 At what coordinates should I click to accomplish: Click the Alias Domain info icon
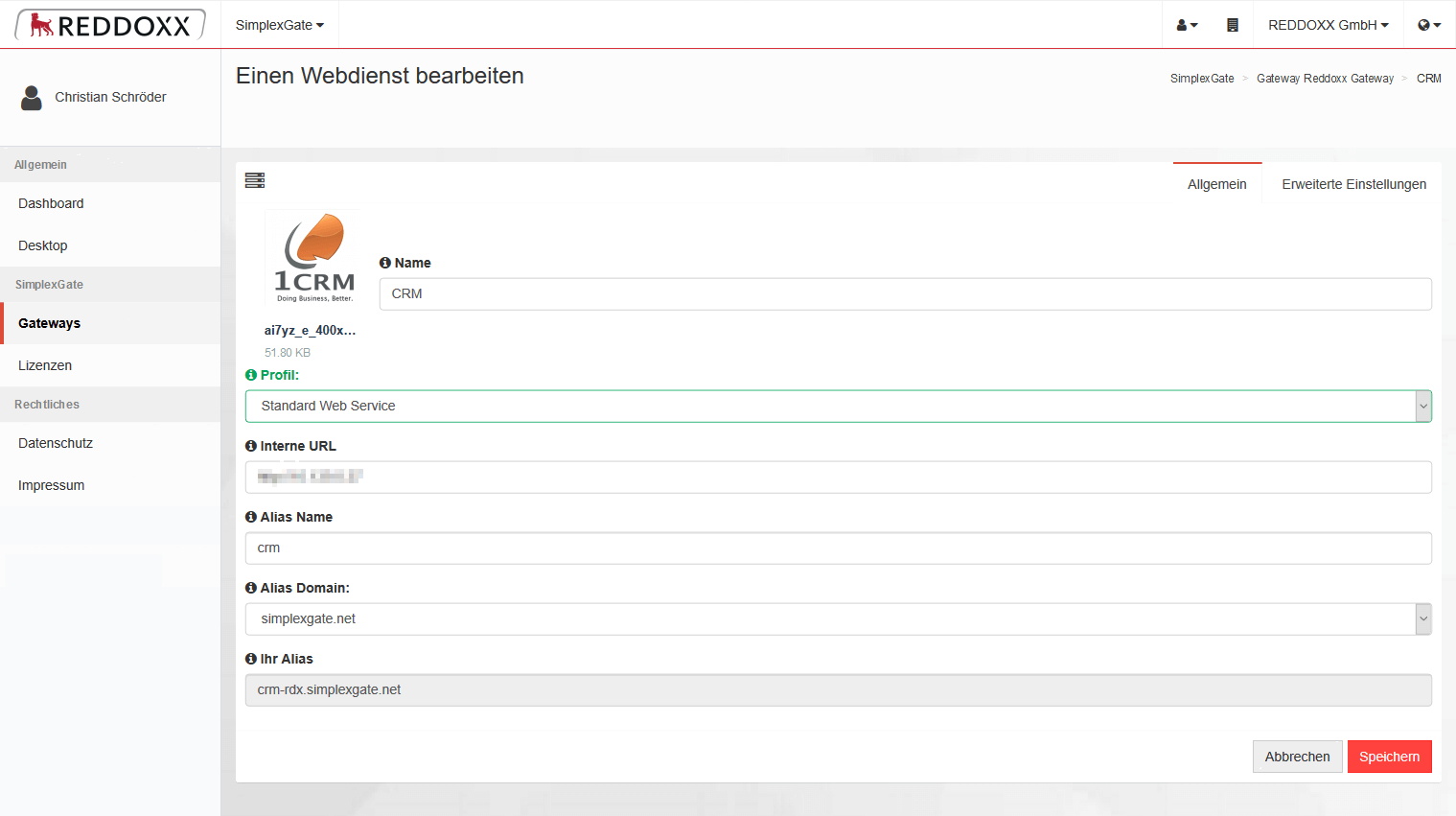point(251,588)
